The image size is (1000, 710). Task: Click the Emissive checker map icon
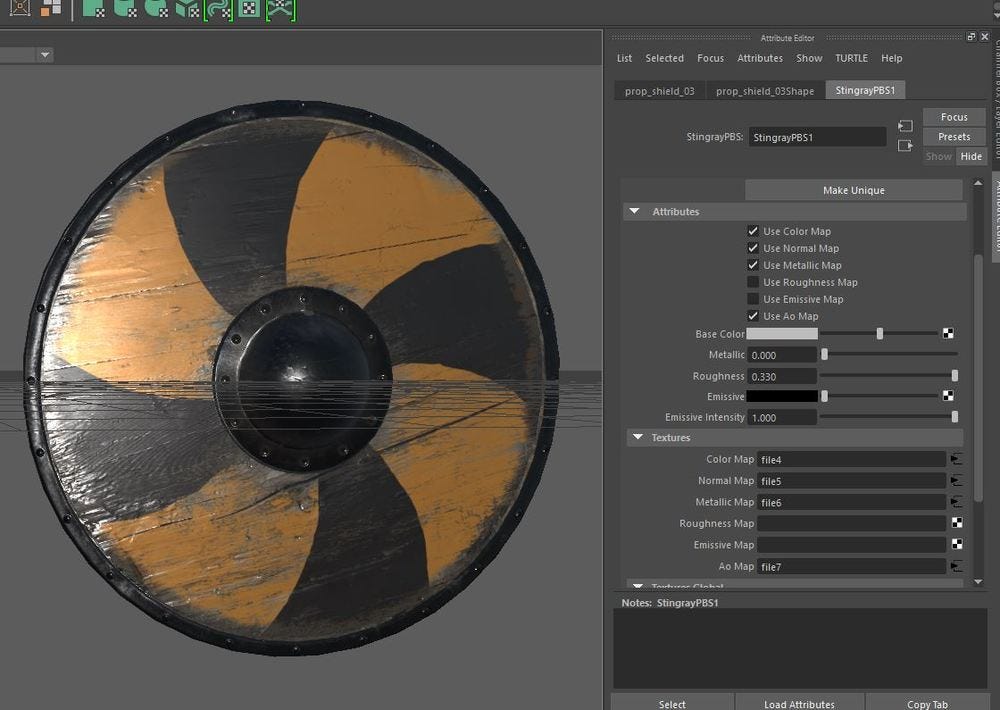pos(948,396)
